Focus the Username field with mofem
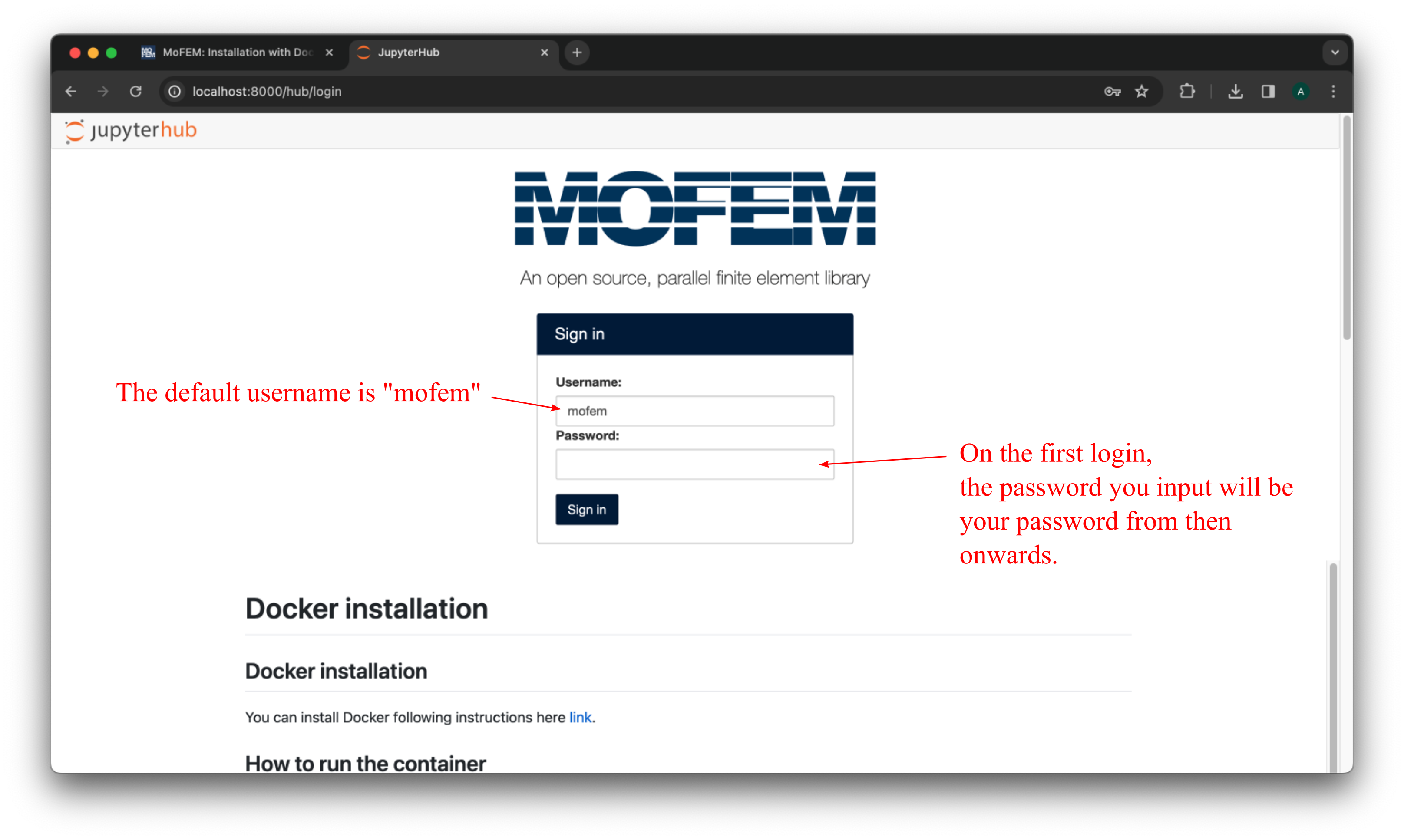 point(695,411)
